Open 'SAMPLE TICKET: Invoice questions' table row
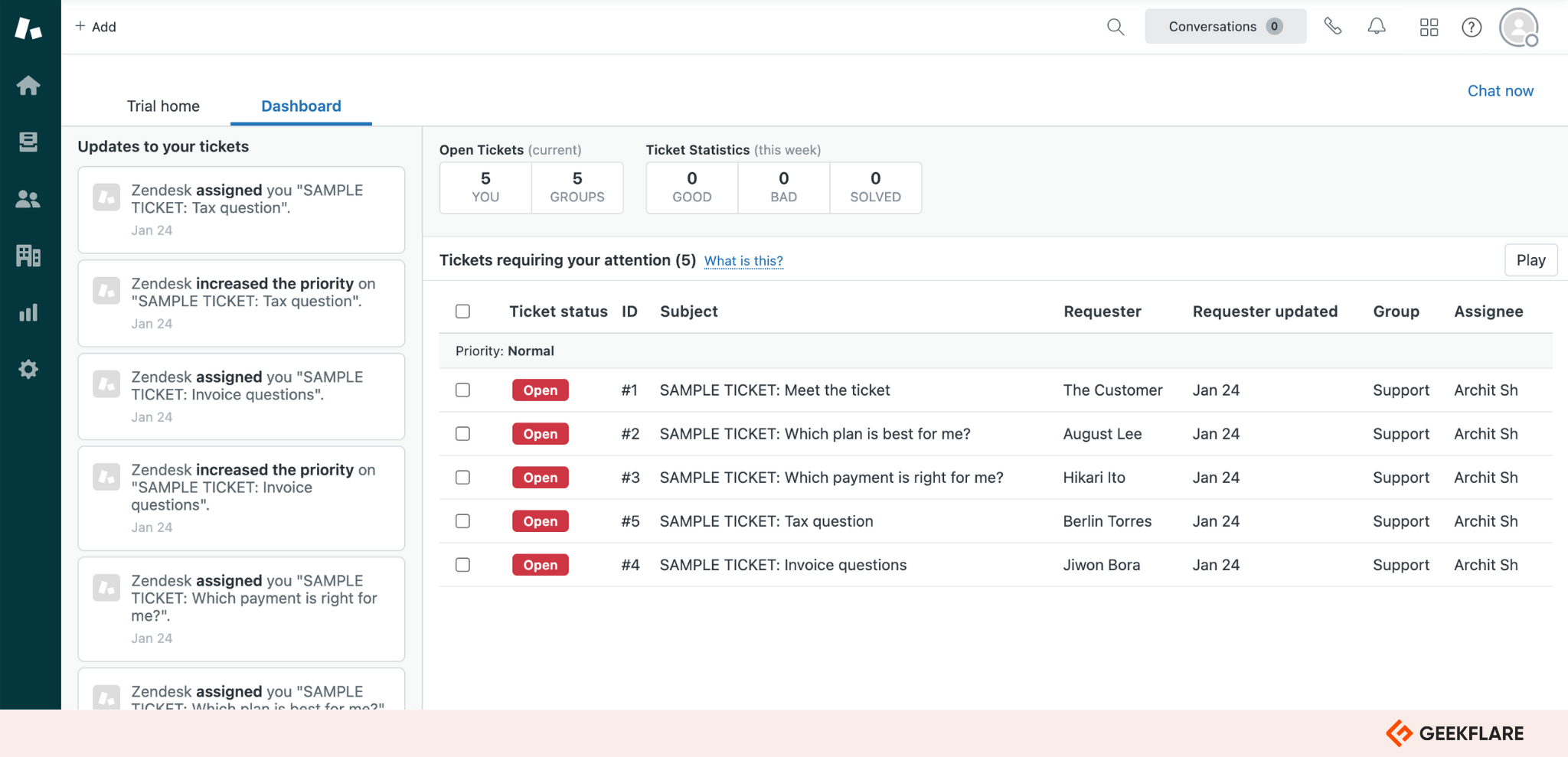The image size is (1568, 757). [995, 565]
